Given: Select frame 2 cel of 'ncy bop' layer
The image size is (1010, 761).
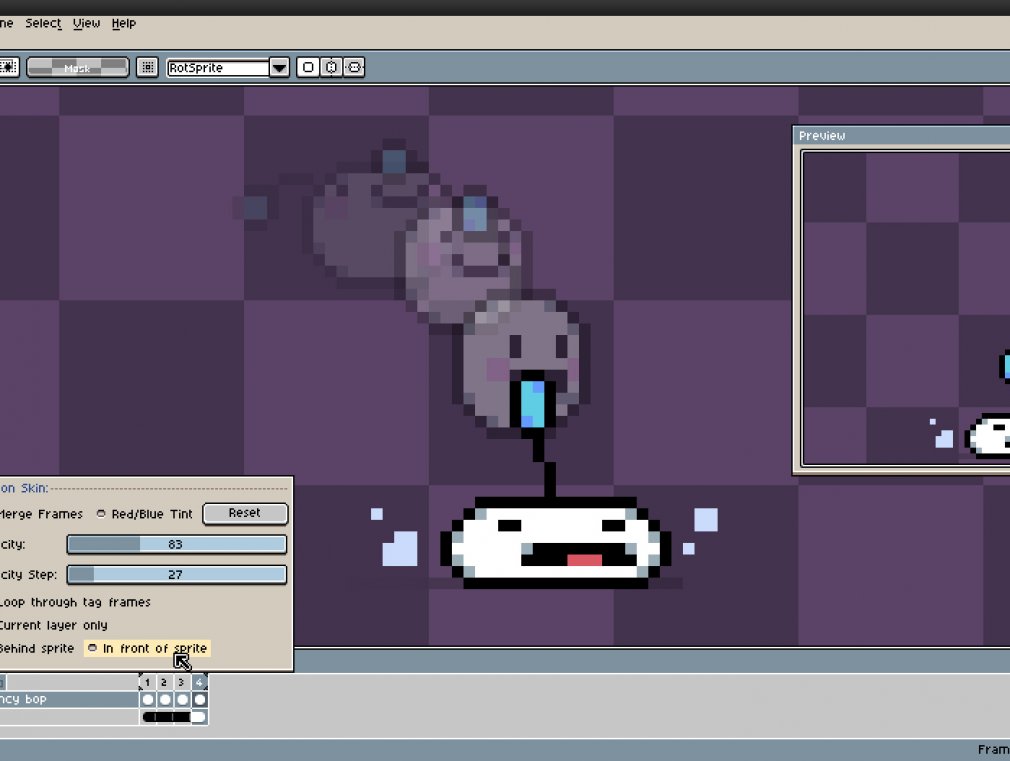Looking at the screenshot, I should [165, 699].
